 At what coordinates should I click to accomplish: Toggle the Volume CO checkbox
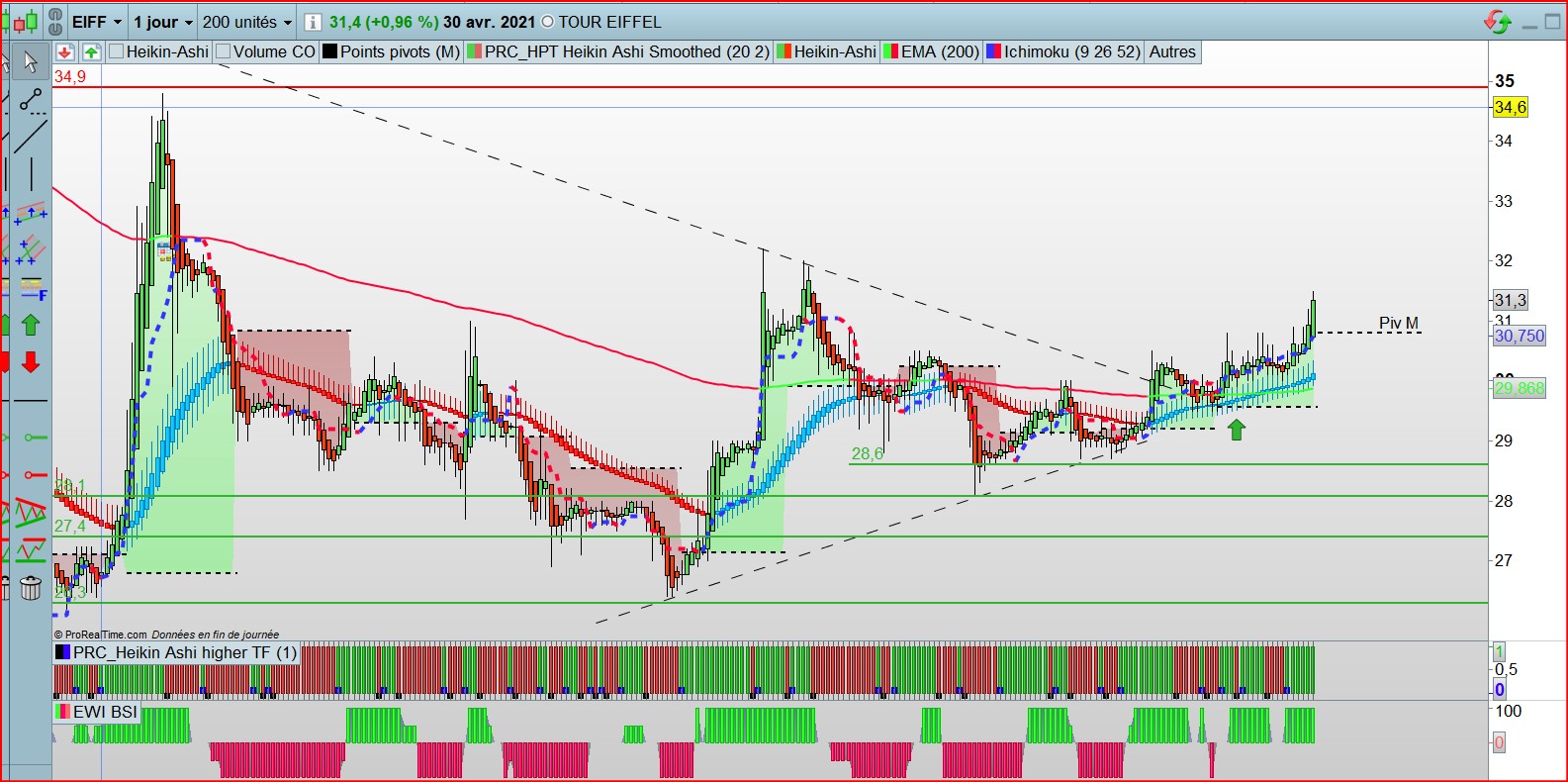(x=224, y=51)
